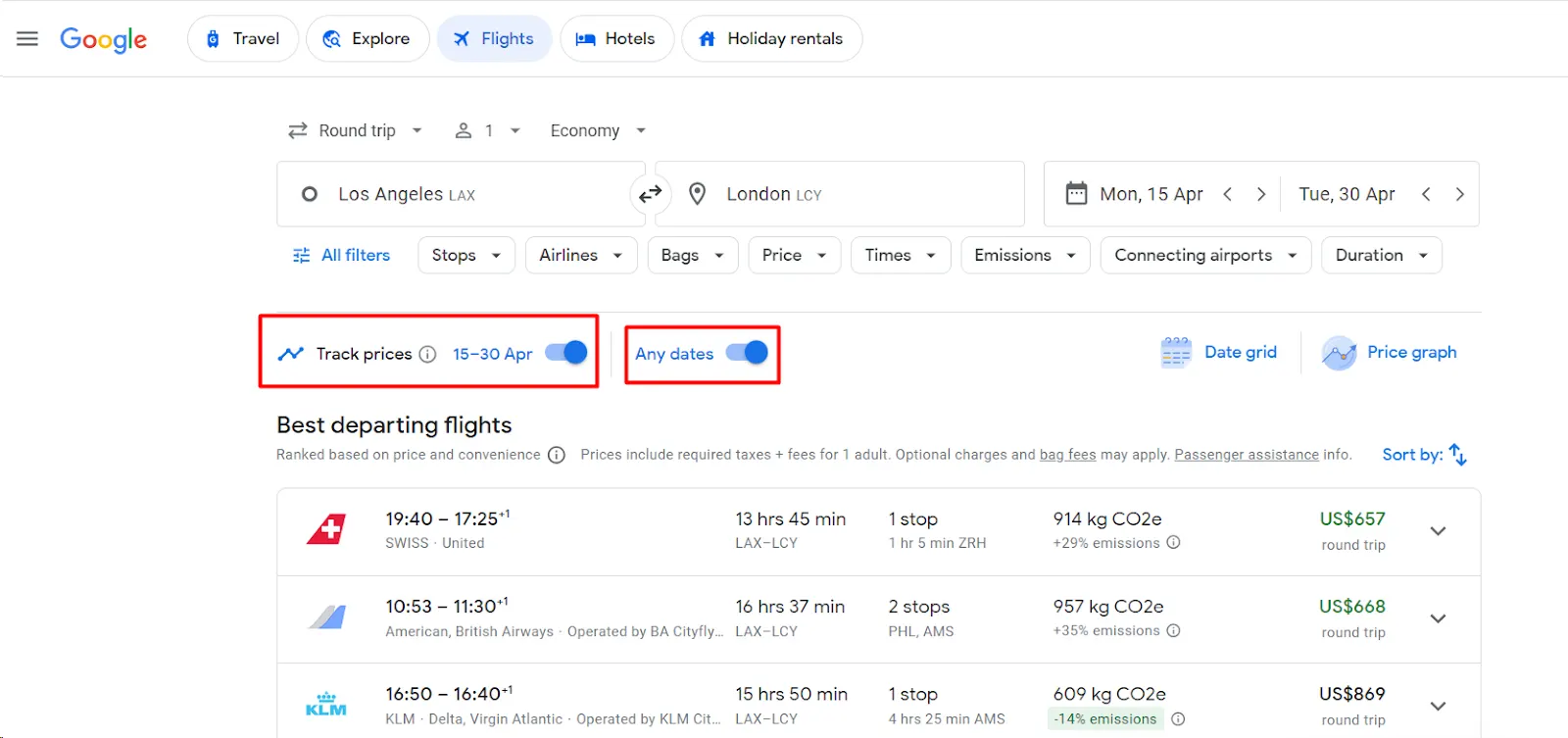Click the -14% emissions badge
Image resolution: width=1568 pixels, height=738 pixels.
point(1105,719)
